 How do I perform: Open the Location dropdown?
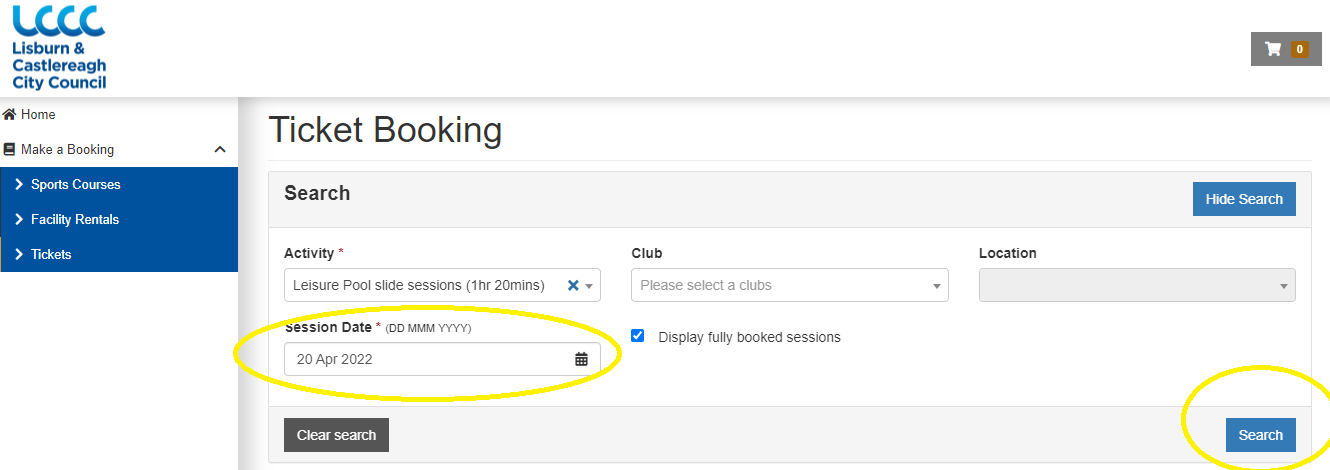click(x=1137, y=285)
